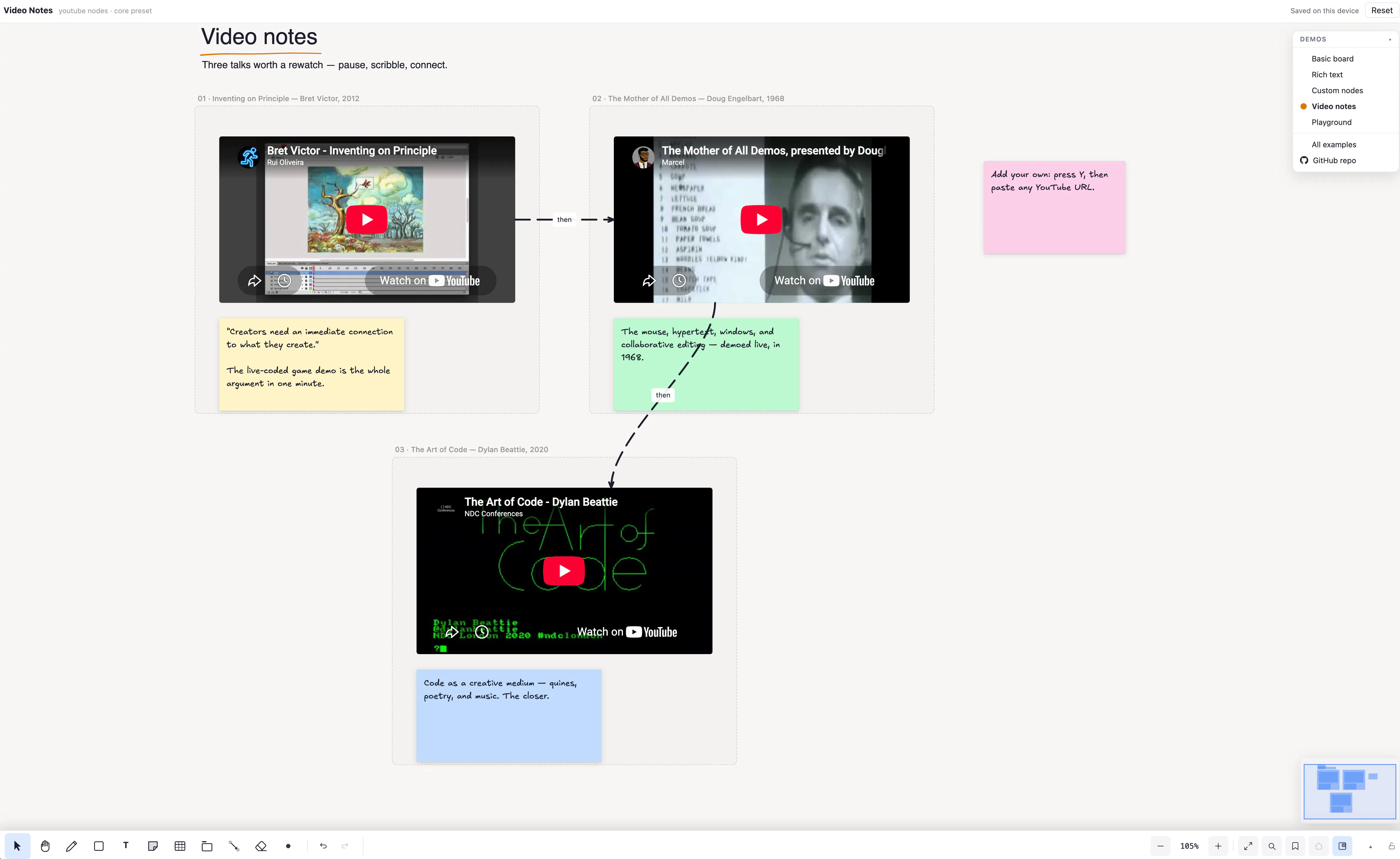Screen dimensions: 1400x859
Task: Select the eraser tool
Action: click(261, 846)
